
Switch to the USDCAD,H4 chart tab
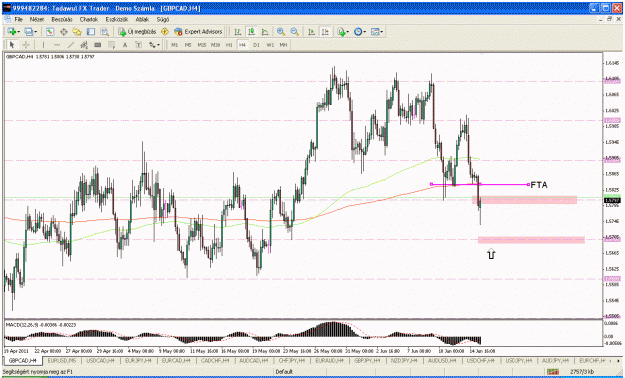pos(100,360)
